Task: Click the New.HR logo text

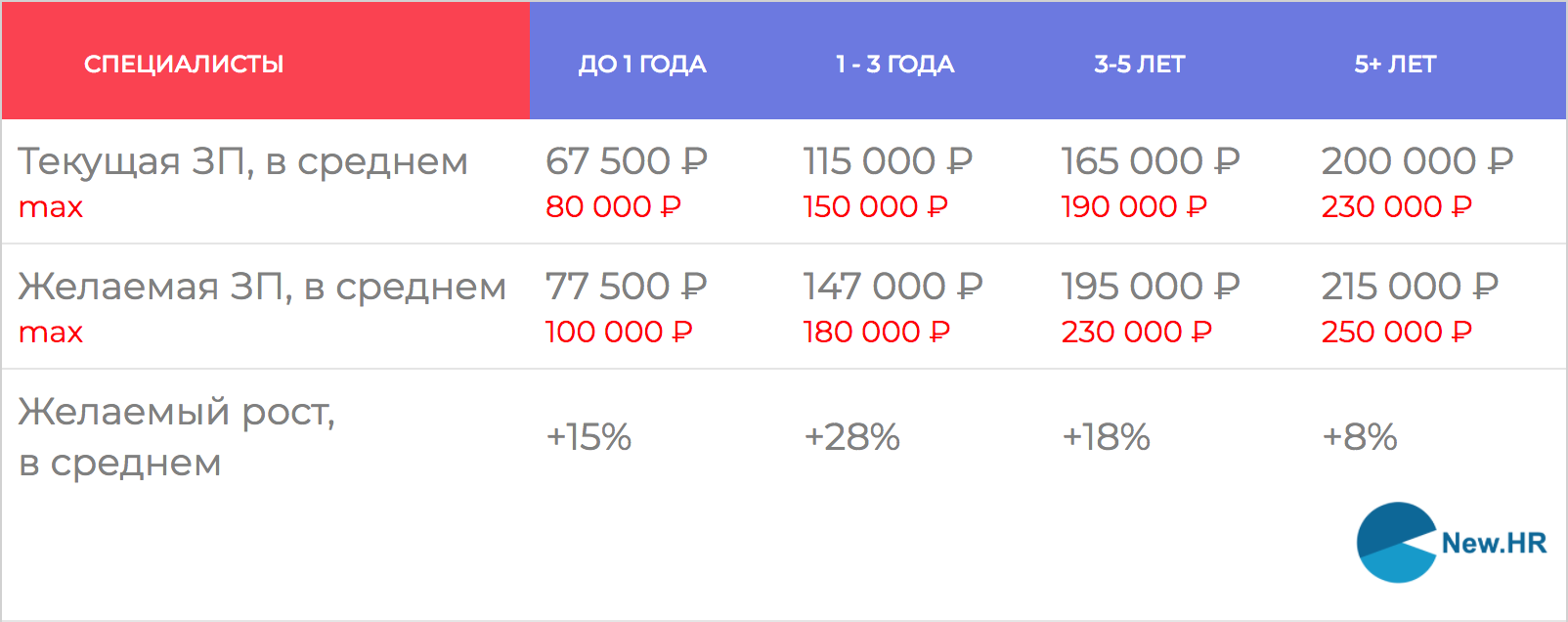Action: (x=1494, y=544)
